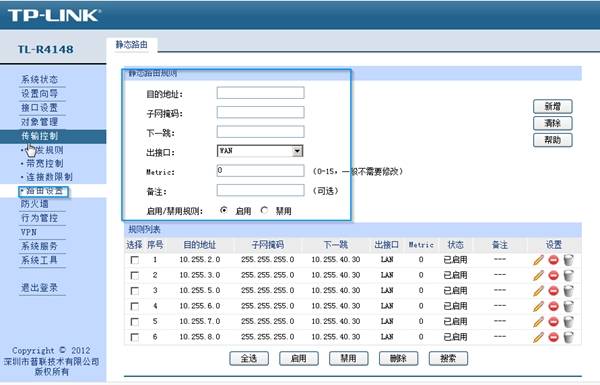Click the 目的地址 input field
Image resolution: width=600 pixels, height=385 pixels.
260,93
